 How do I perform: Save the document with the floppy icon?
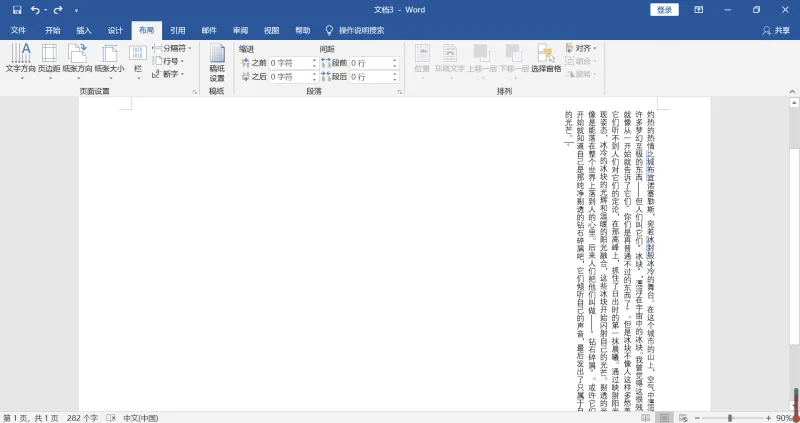tap(17, 10)
